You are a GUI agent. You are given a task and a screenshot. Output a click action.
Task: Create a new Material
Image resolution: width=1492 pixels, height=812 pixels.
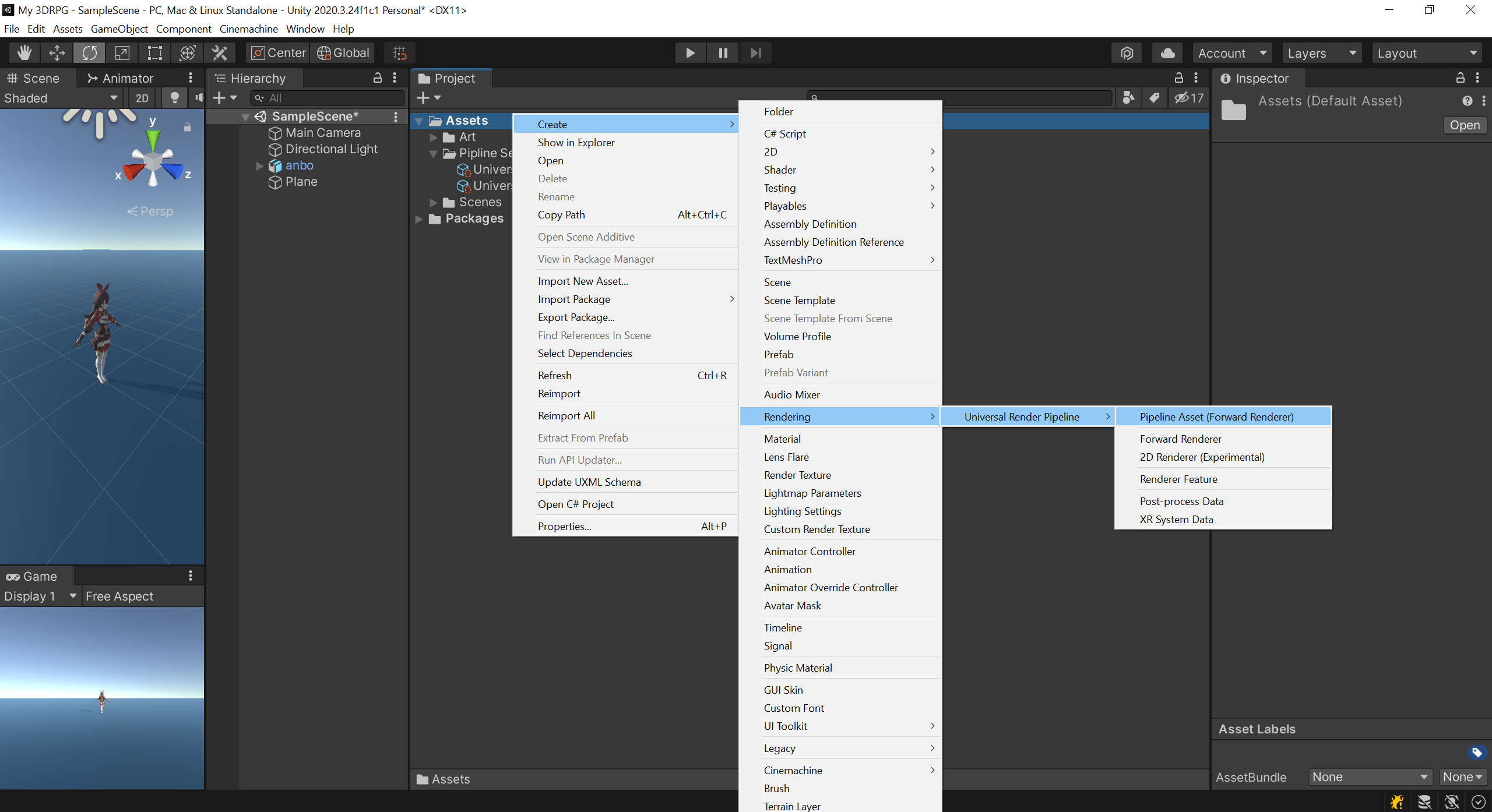click(840, 439)
